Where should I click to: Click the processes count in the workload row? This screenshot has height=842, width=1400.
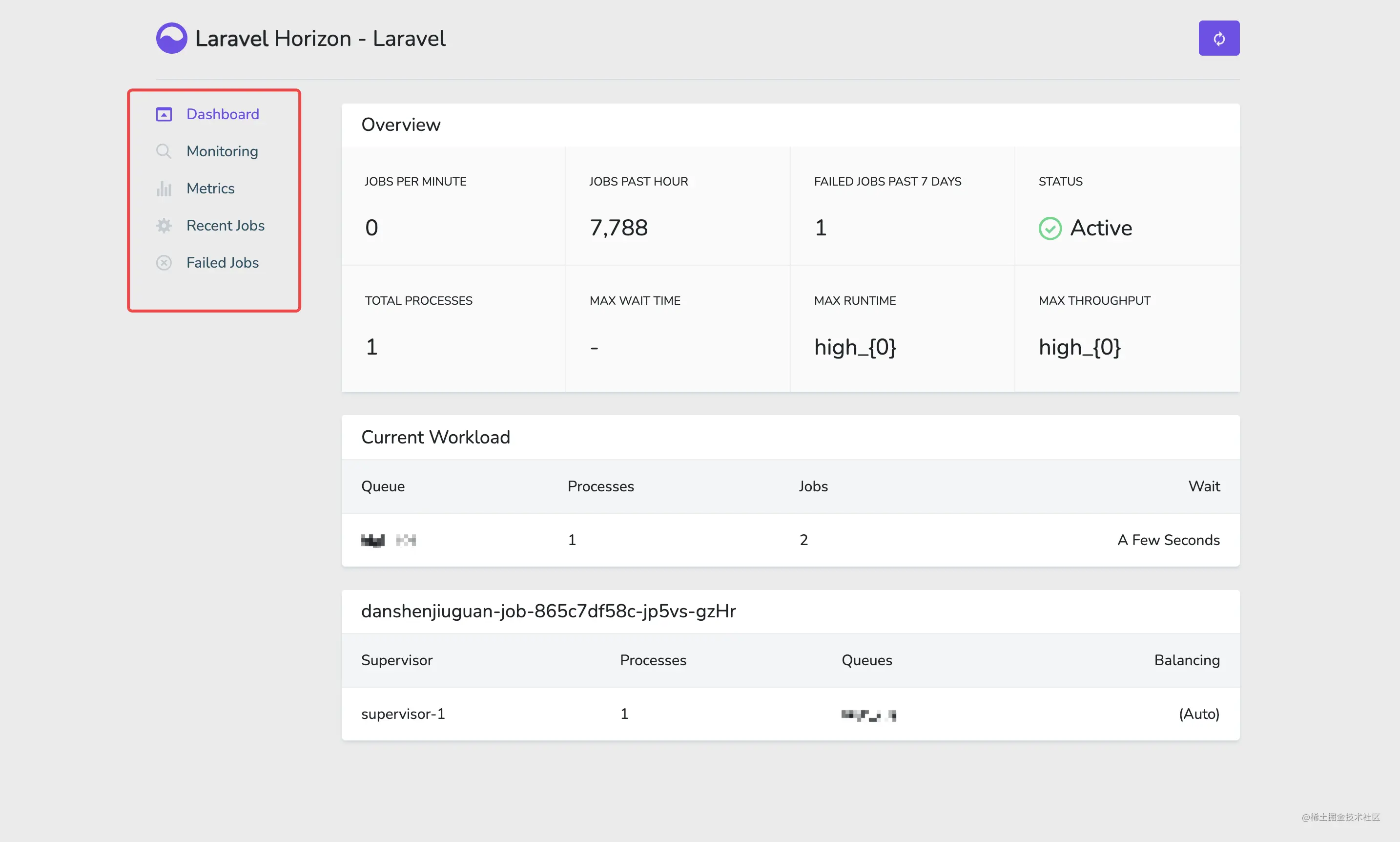tap(572, 540)
